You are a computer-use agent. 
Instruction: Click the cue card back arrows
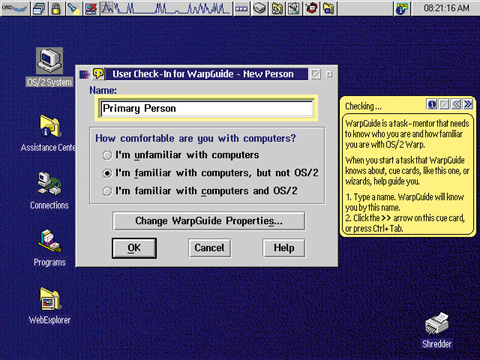(x=456, y=105)
